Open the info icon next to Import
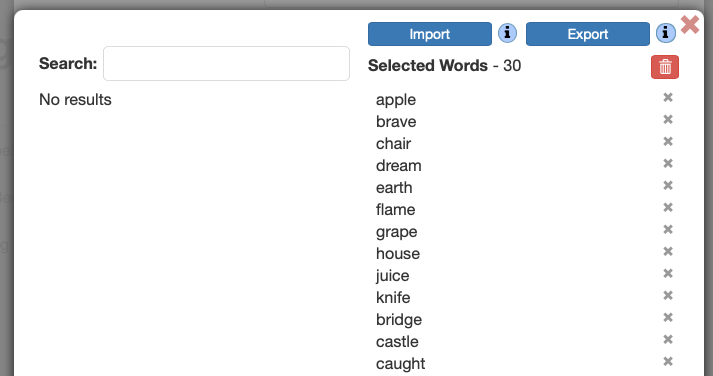 pyautogui.click(x=507, y=33)
